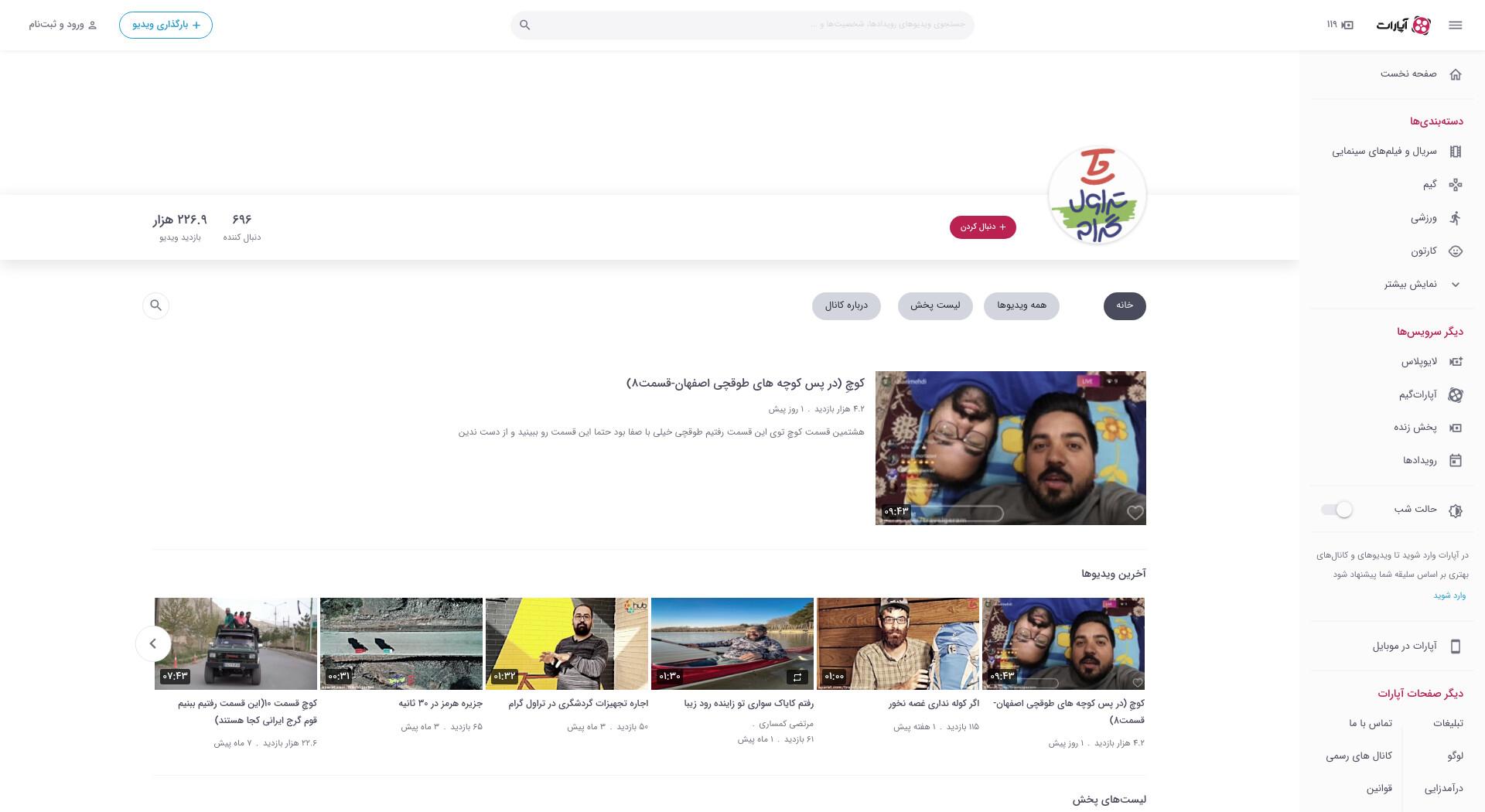Click بارگذاری ویدیو upload button
Image resolution: width=1485 pixels, height=812 pixels.
coord(166,25)
